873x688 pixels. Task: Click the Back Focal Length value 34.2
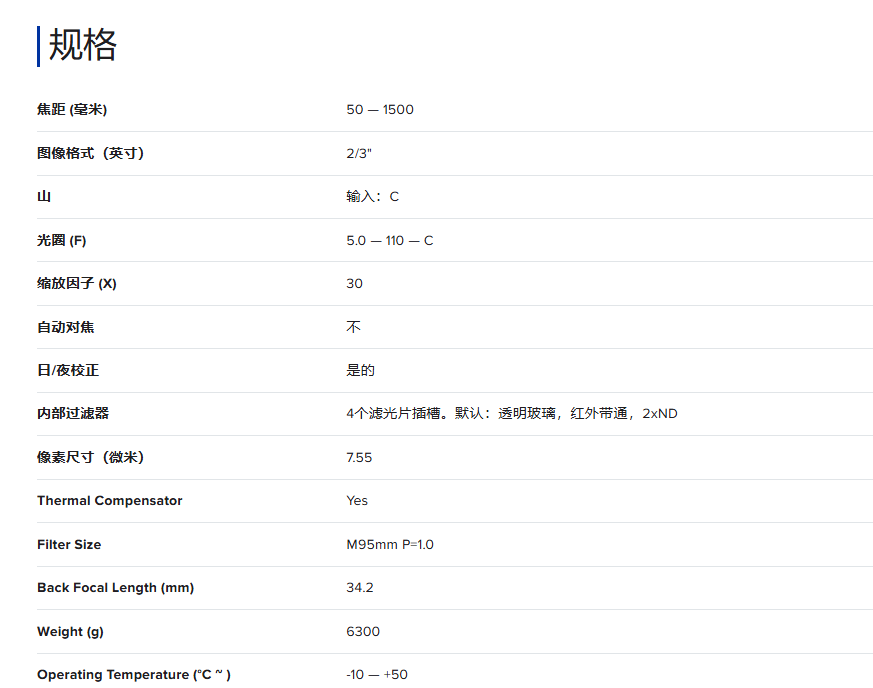(x=360, y=588)
